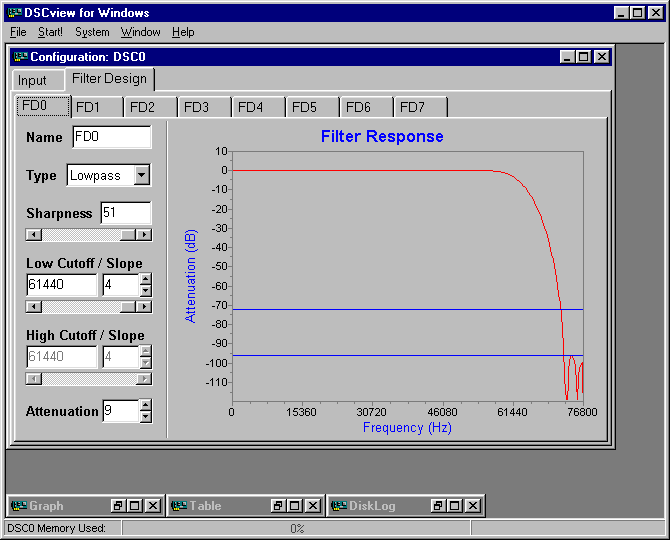Decrease the Low Cutoff slope value

[146, 291]
